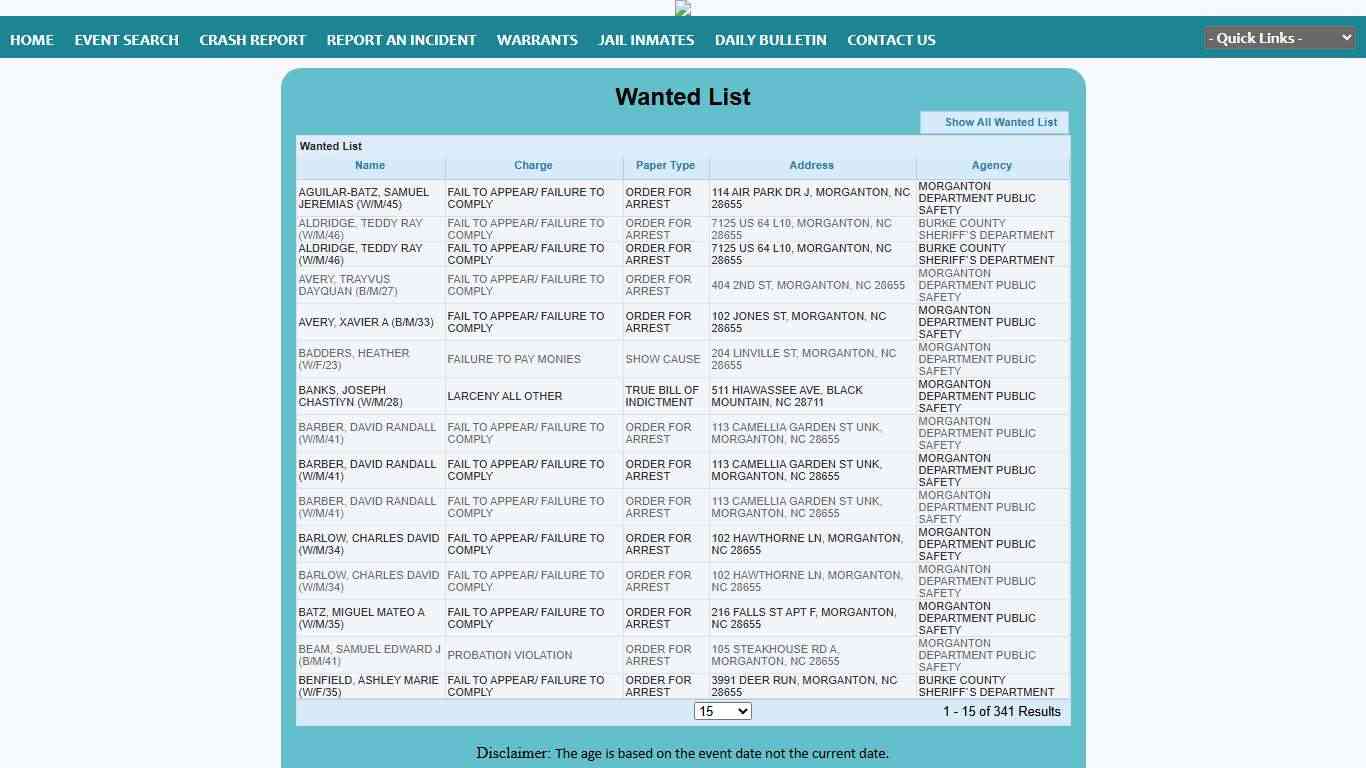Sort the list by Charge header

533,165
